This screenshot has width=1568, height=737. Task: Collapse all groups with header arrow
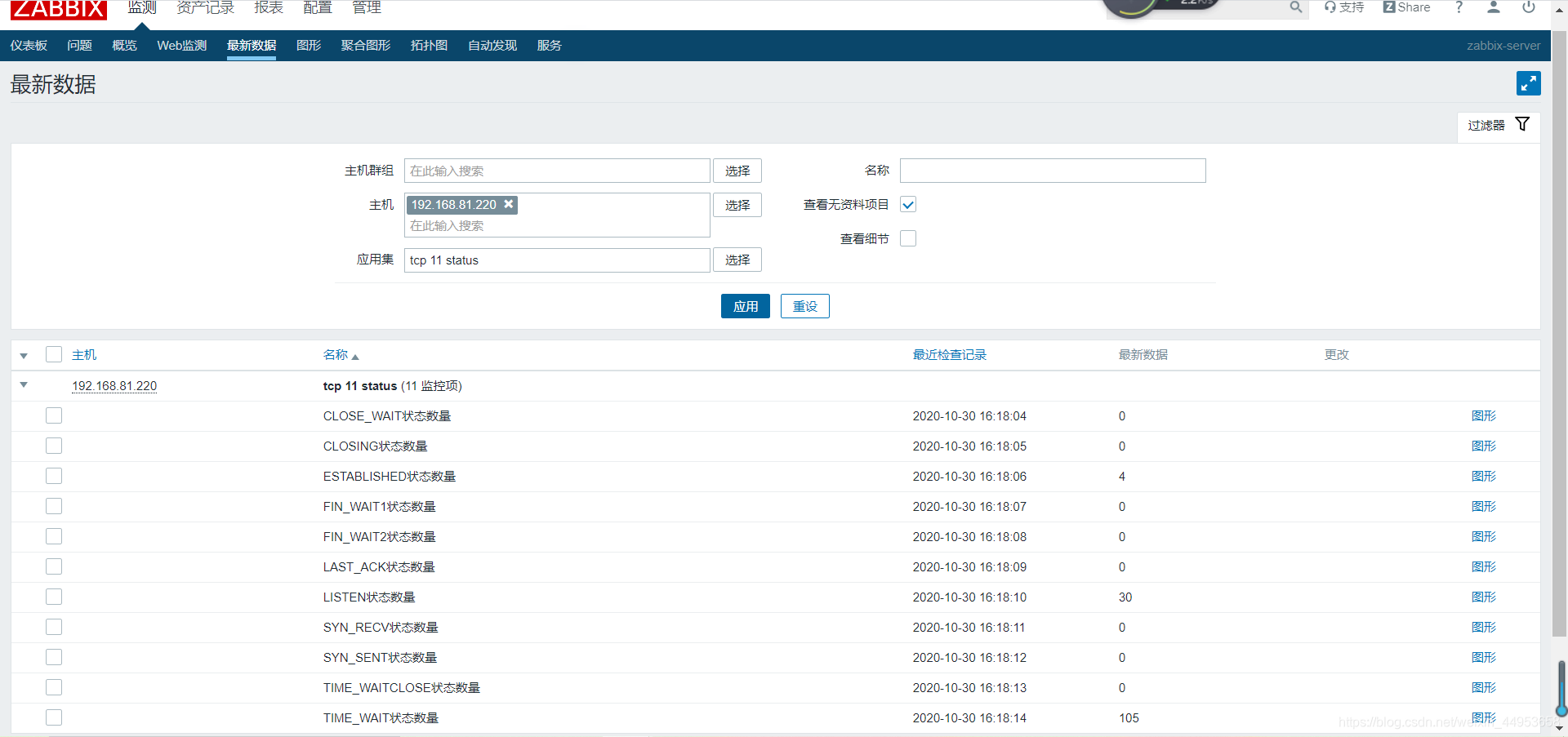point(24,356)
